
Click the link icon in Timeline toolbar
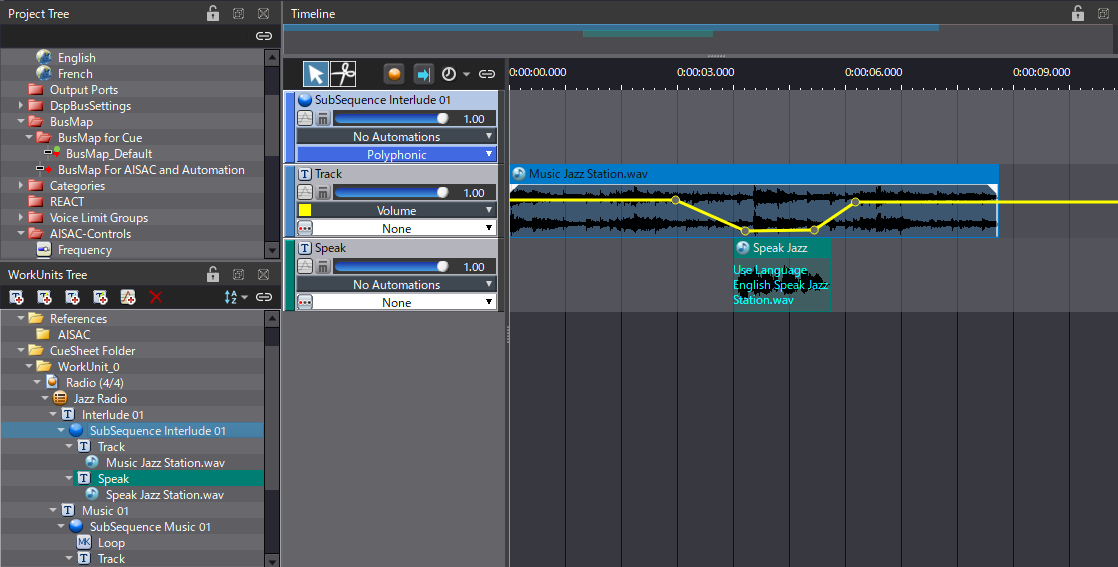[487, 74]
